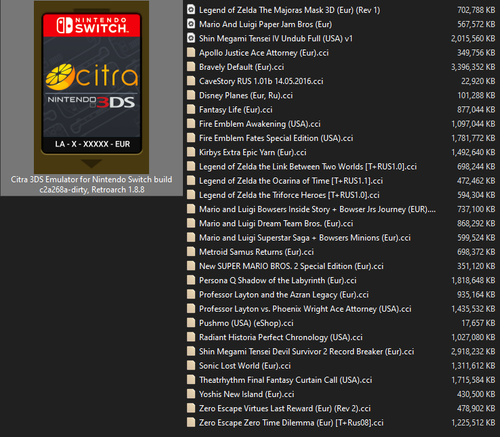Click the file icon of Bravely Default (Eur).cci
This screenshot has width=500, height=437.
(x=191, y=67)
